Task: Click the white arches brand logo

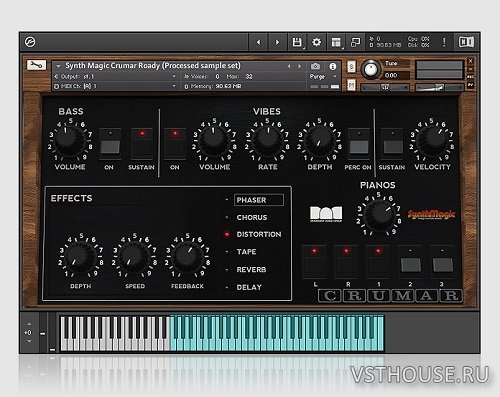Action: coord(326,214)
